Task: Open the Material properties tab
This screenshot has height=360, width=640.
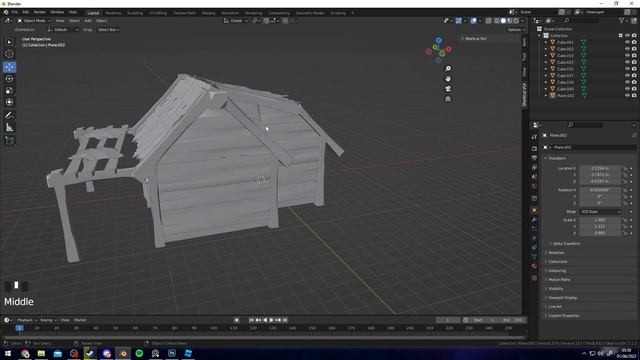Action: click(x=534, y=266)
